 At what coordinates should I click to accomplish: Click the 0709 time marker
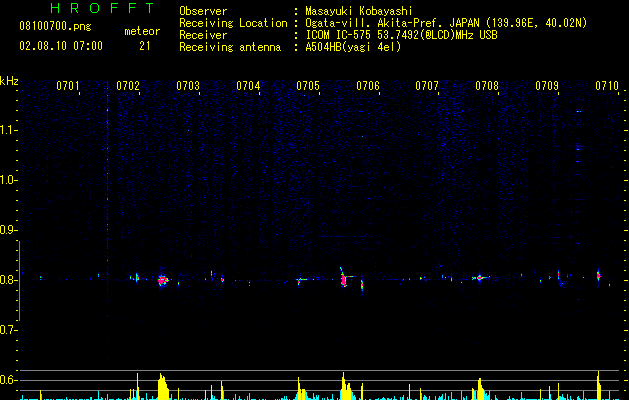[547, 86]
